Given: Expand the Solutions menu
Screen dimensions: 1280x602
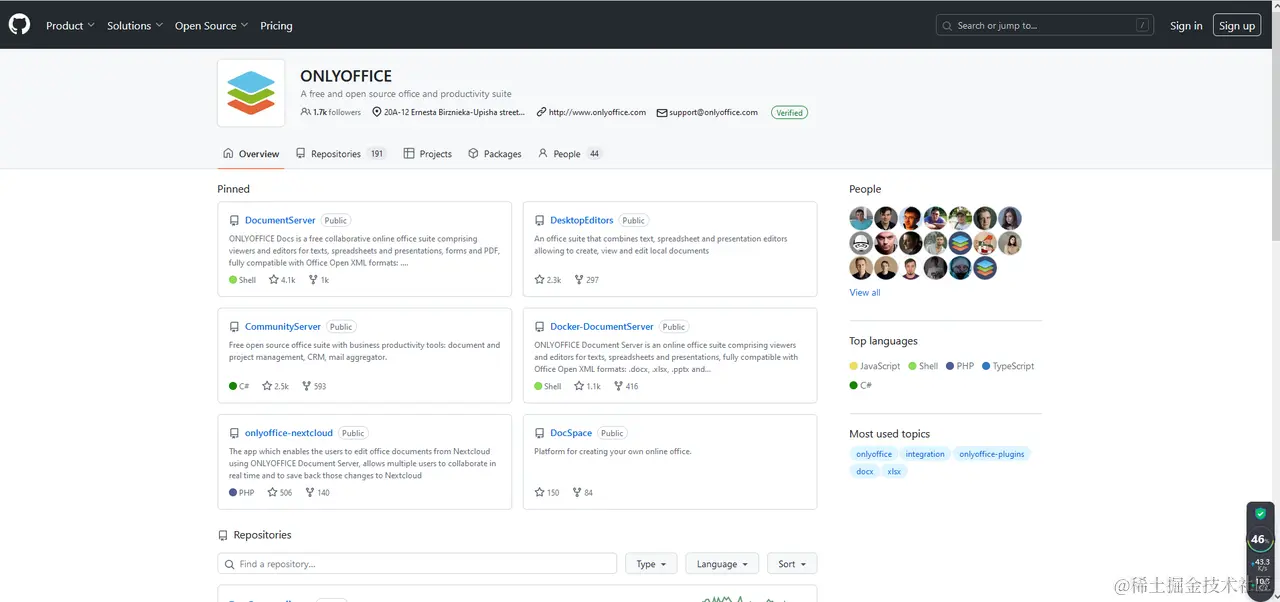Looking at the screenshot, I should 135,26.
